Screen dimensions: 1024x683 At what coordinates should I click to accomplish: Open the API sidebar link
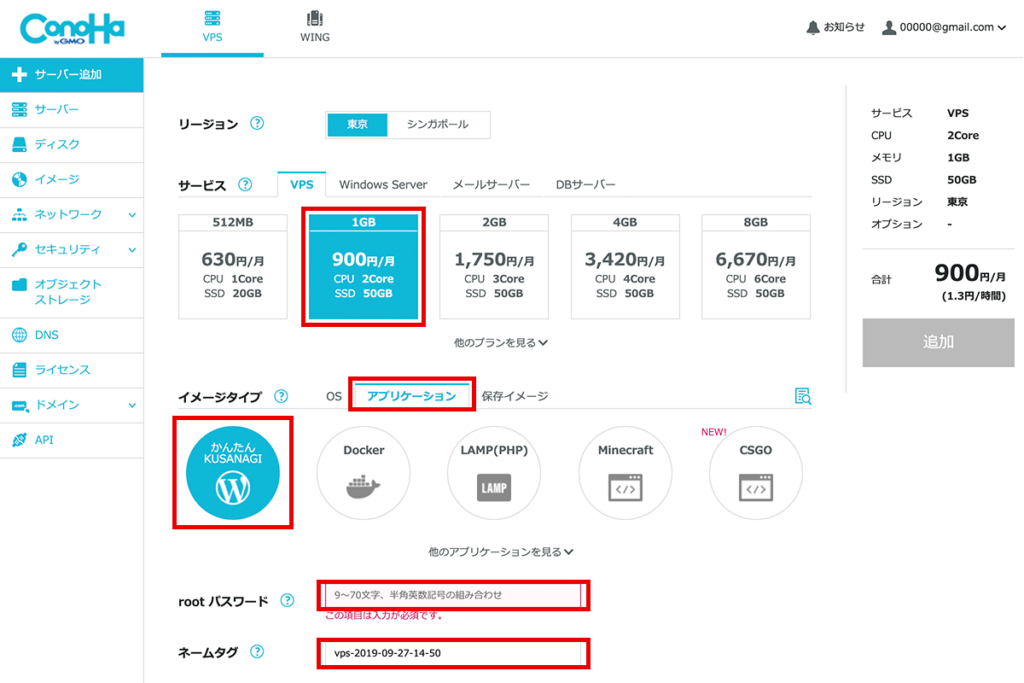tap(72, 440)
